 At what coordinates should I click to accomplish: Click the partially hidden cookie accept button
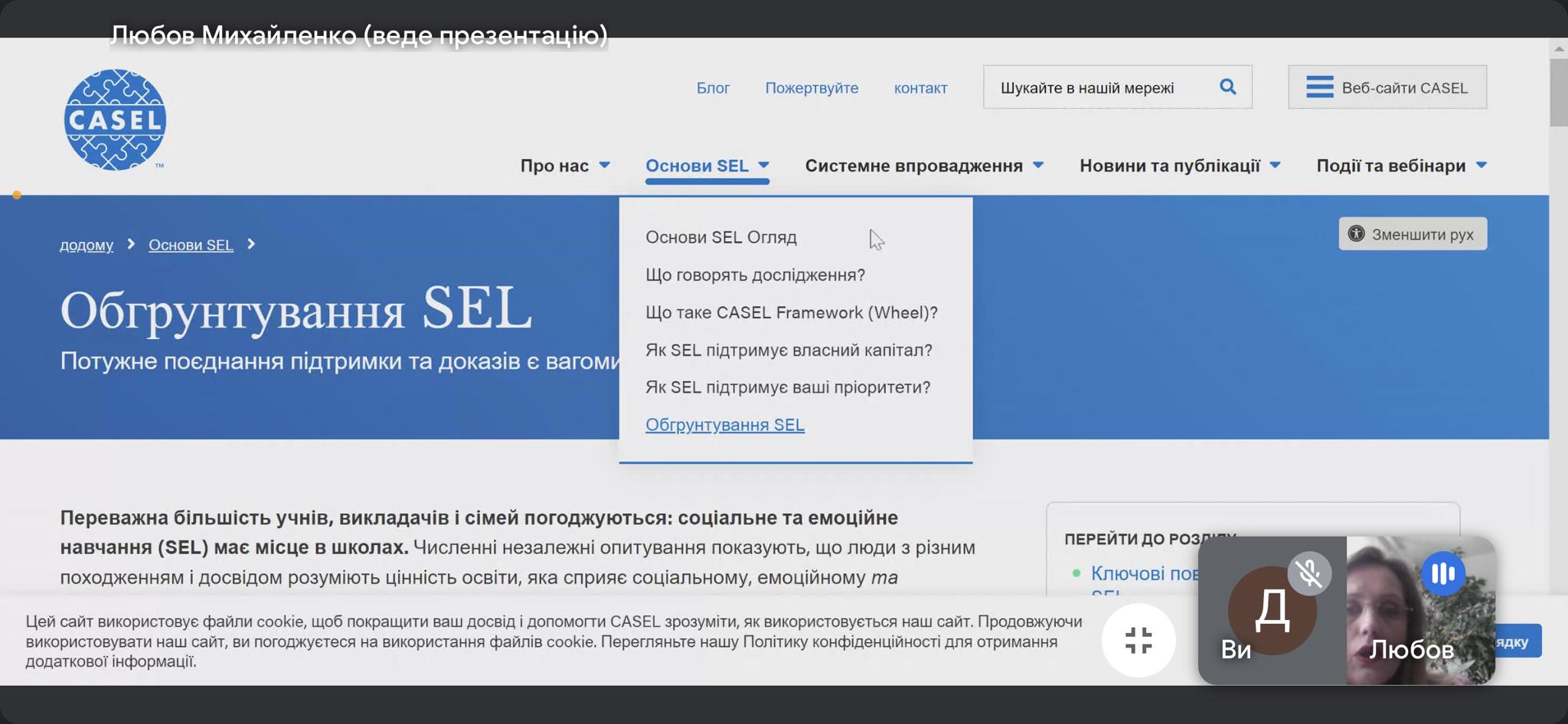click(1518, 641)
